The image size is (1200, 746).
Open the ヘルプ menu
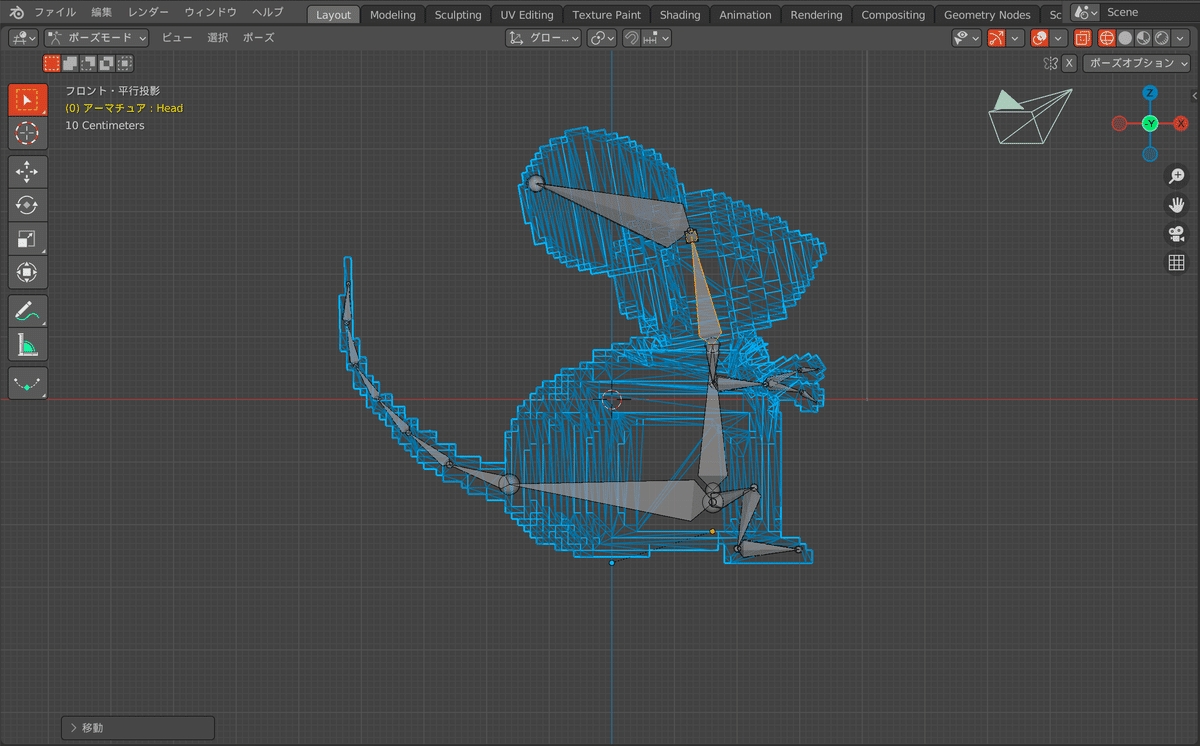click(268, 12)
